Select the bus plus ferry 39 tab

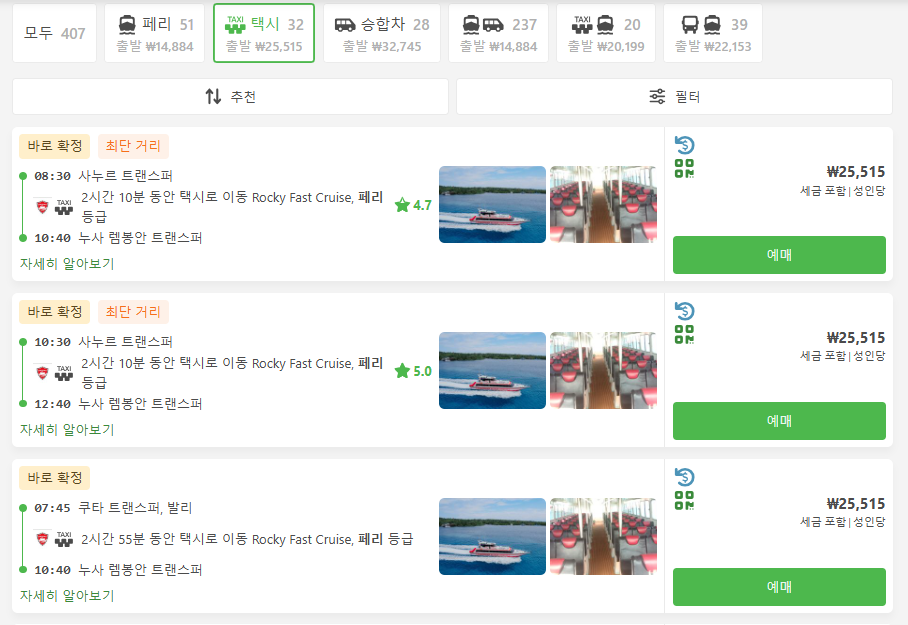(x=713, y=34)
